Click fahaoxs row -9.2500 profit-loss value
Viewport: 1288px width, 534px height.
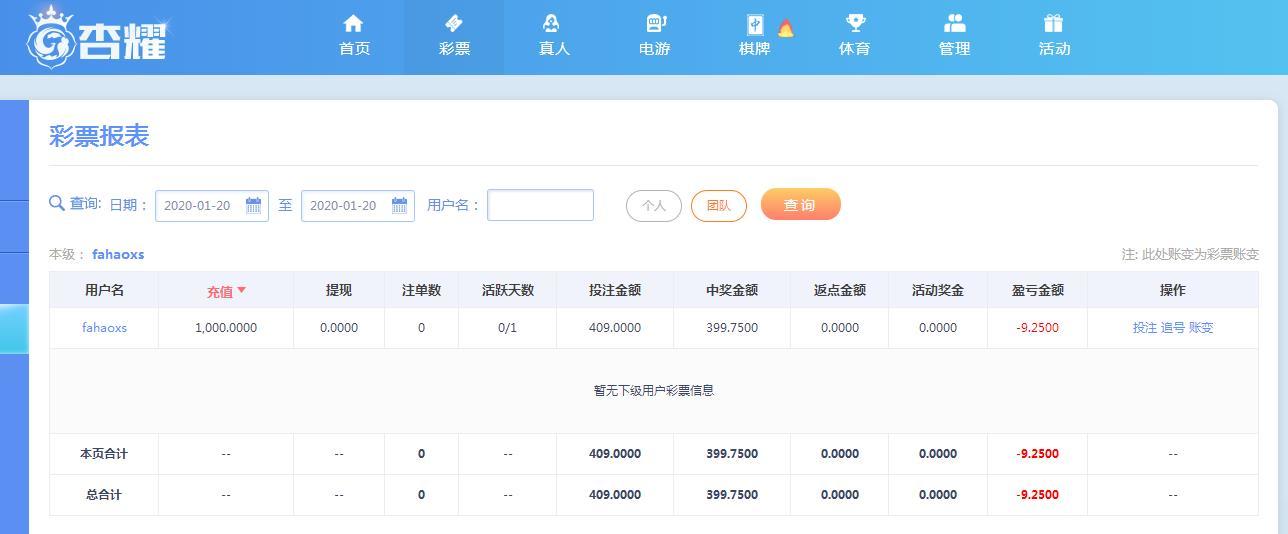[1038, 327]
